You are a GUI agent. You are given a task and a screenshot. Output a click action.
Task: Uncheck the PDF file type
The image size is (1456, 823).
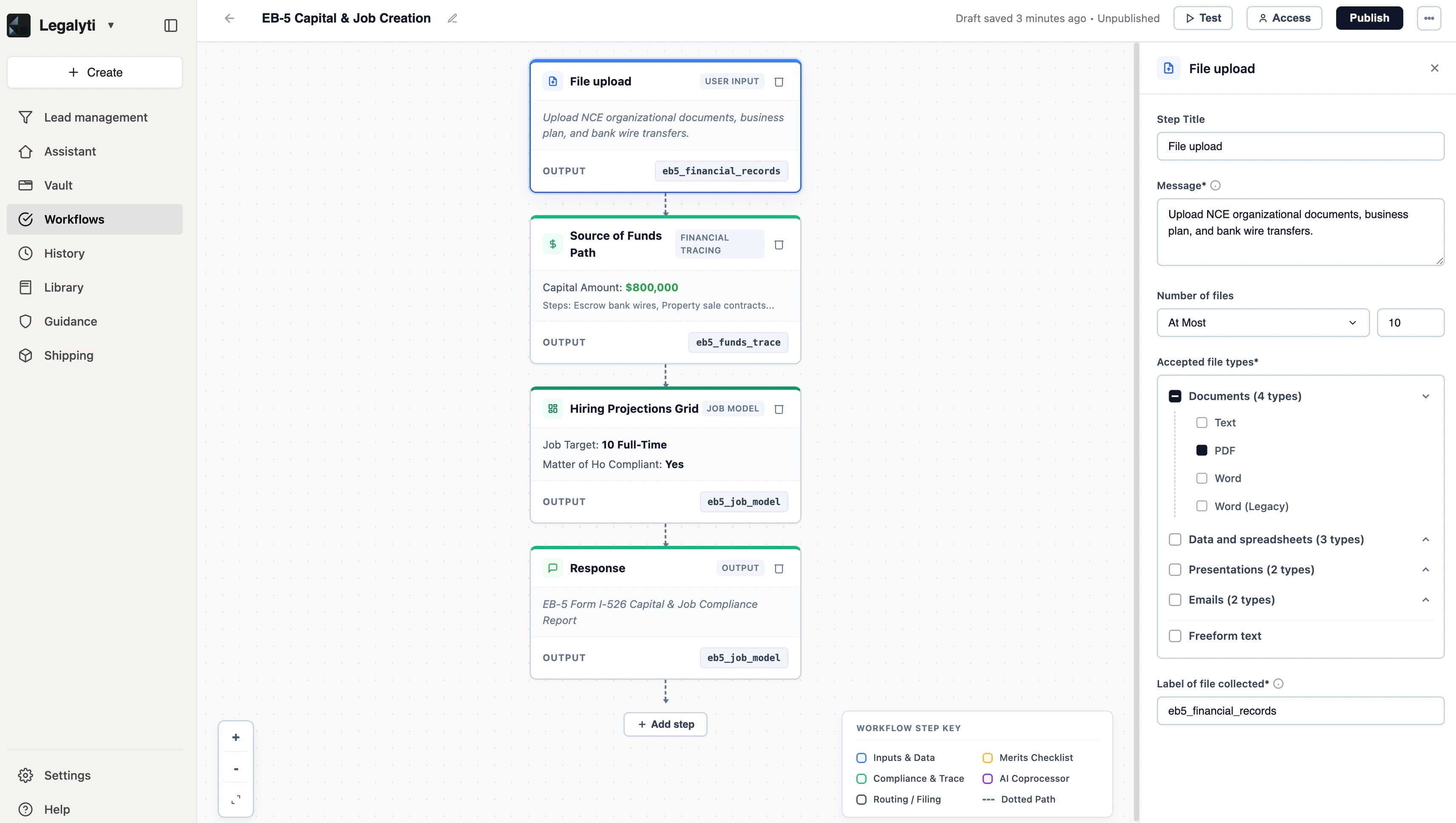pos(1202,451)
